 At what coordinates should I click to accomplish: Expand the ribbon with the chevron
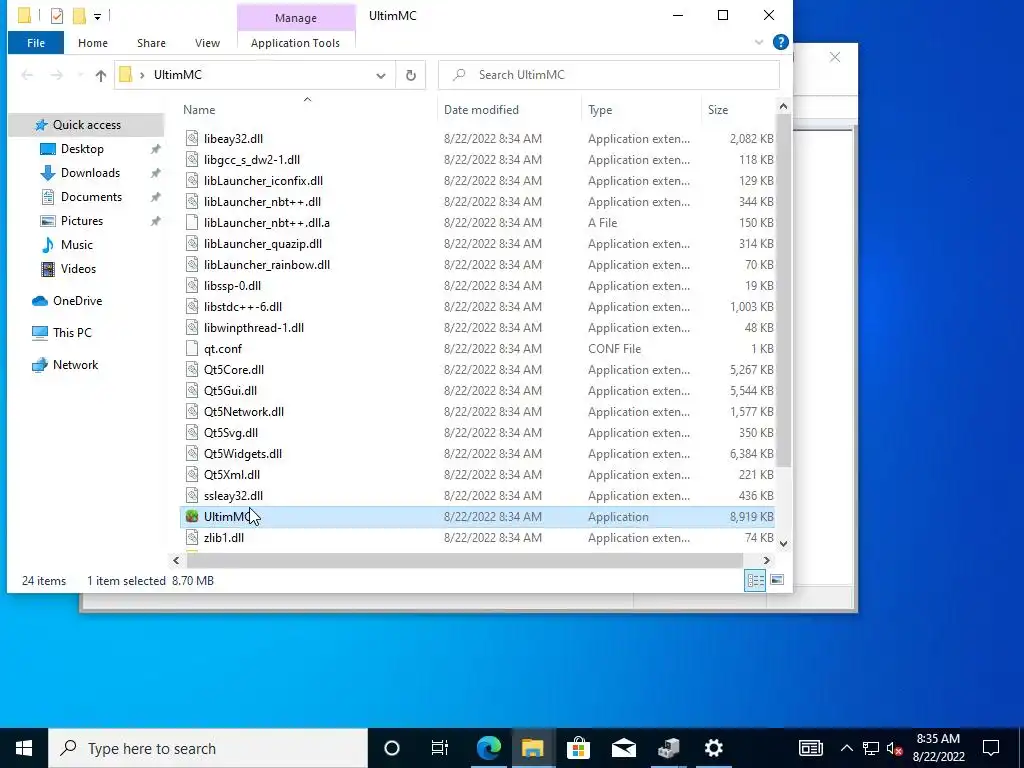click(759, 42)
